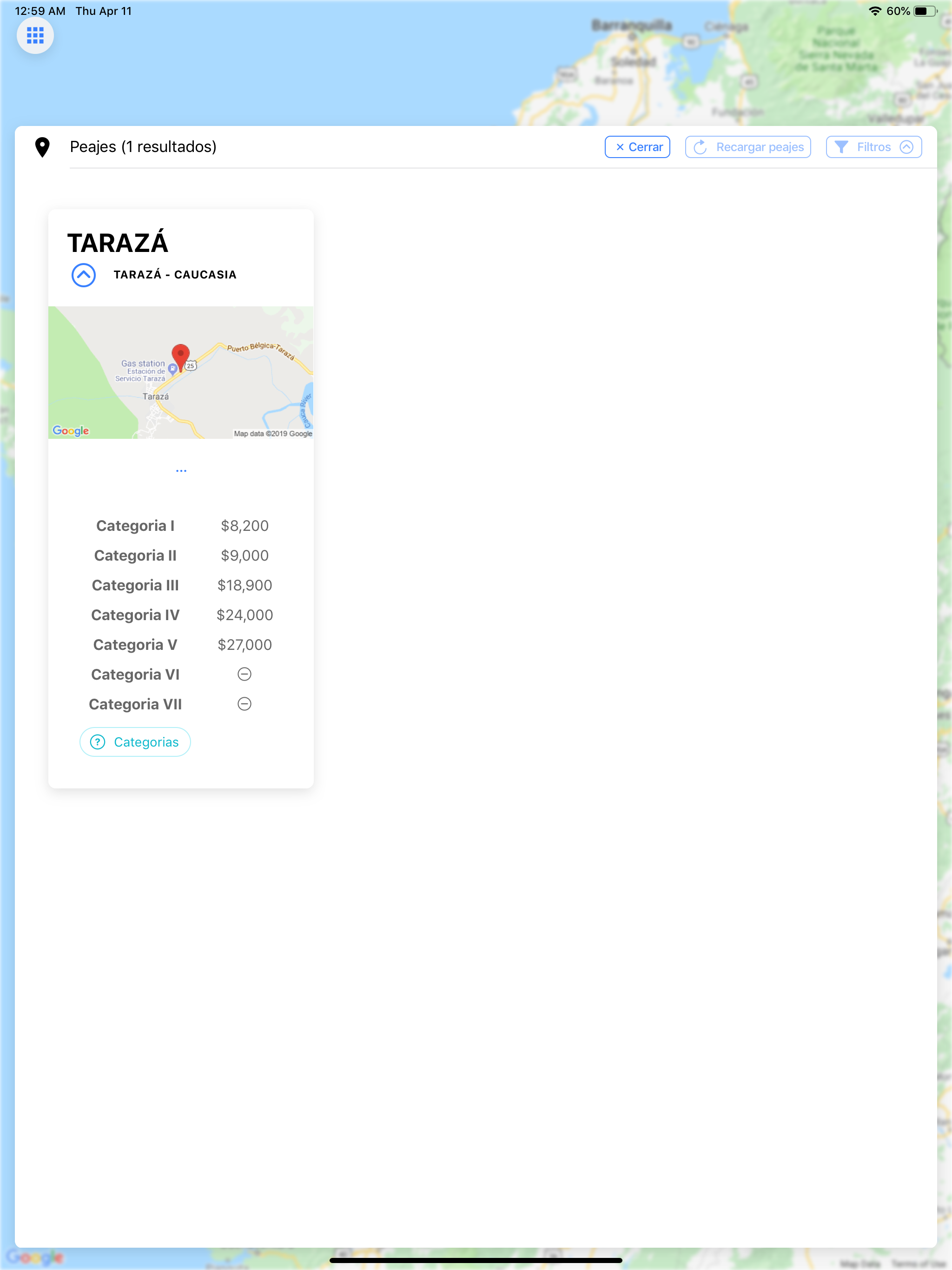The height and width of the screenshot is (1270, 952).
Task: Click Recargar peajes button
Action: [x=747, y=147]
